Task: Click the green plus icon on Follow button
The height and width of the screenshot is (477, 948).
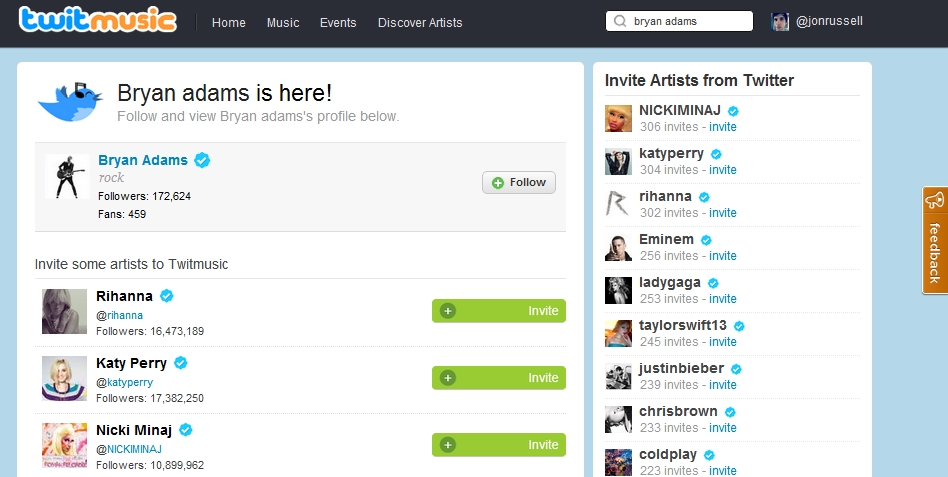Action: [498, 183]
